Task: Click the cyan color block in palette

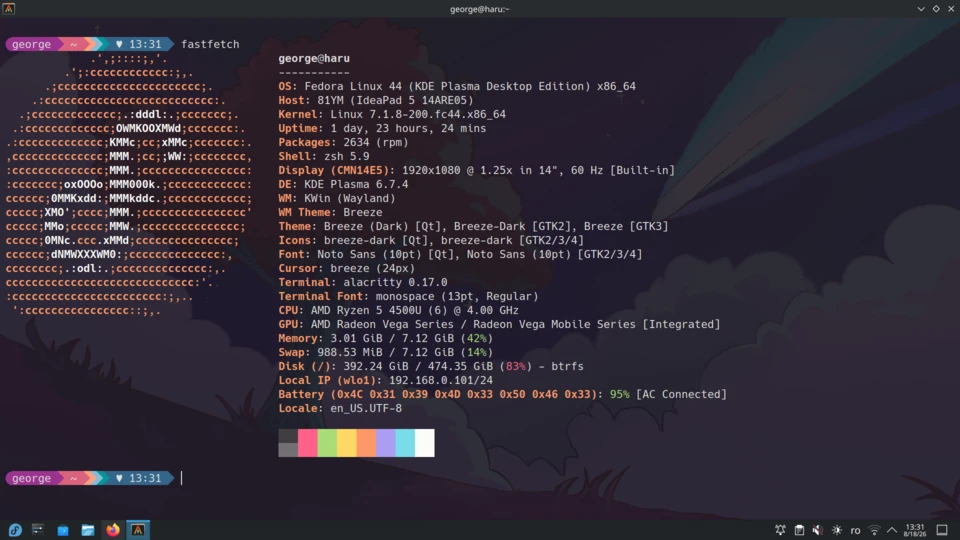Action: click(x=405, y=443)
